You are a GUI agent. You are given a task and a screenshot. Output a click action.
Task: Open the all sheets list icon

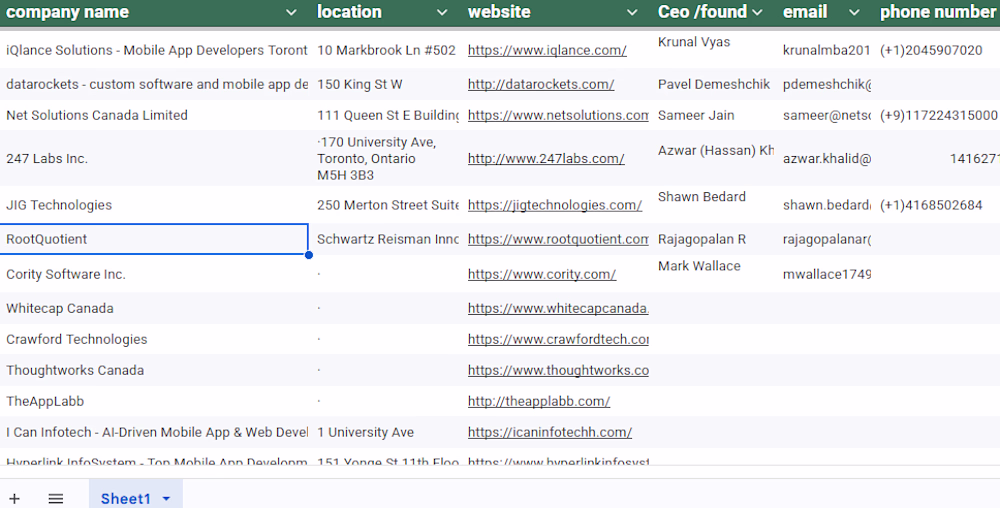[x=56, y=498]
